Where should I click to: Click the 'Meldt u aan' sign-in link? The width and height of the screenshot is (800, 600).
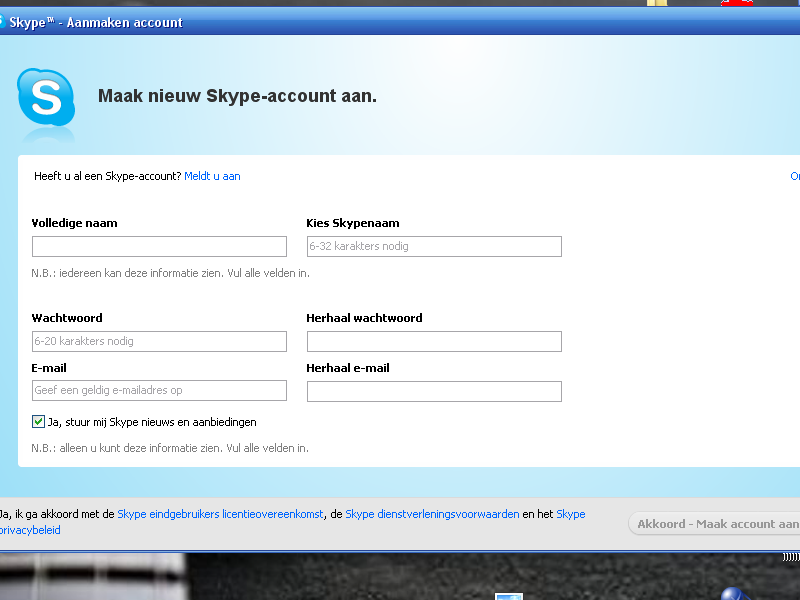coord(212,176)
